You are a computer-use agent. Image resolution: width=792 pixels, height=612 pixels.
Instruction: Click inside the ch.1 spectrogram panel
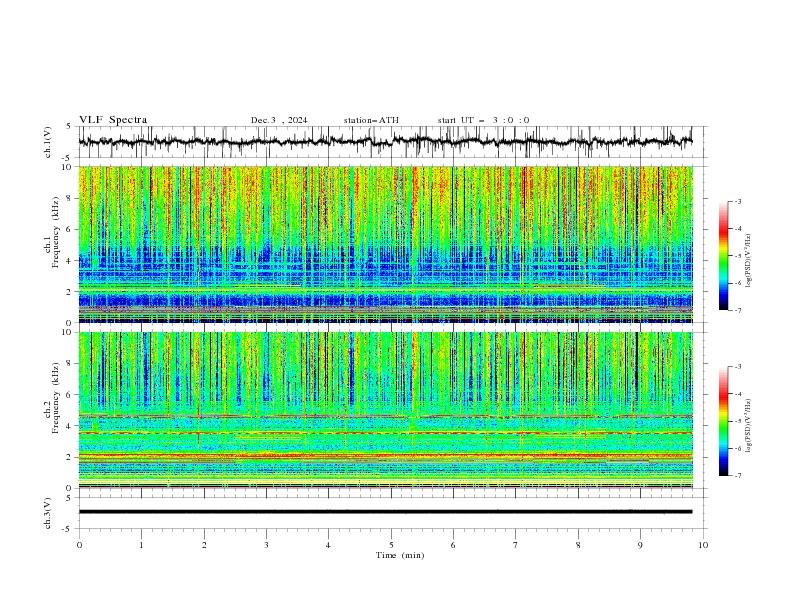pyautogui.click(x=385, y=244)
